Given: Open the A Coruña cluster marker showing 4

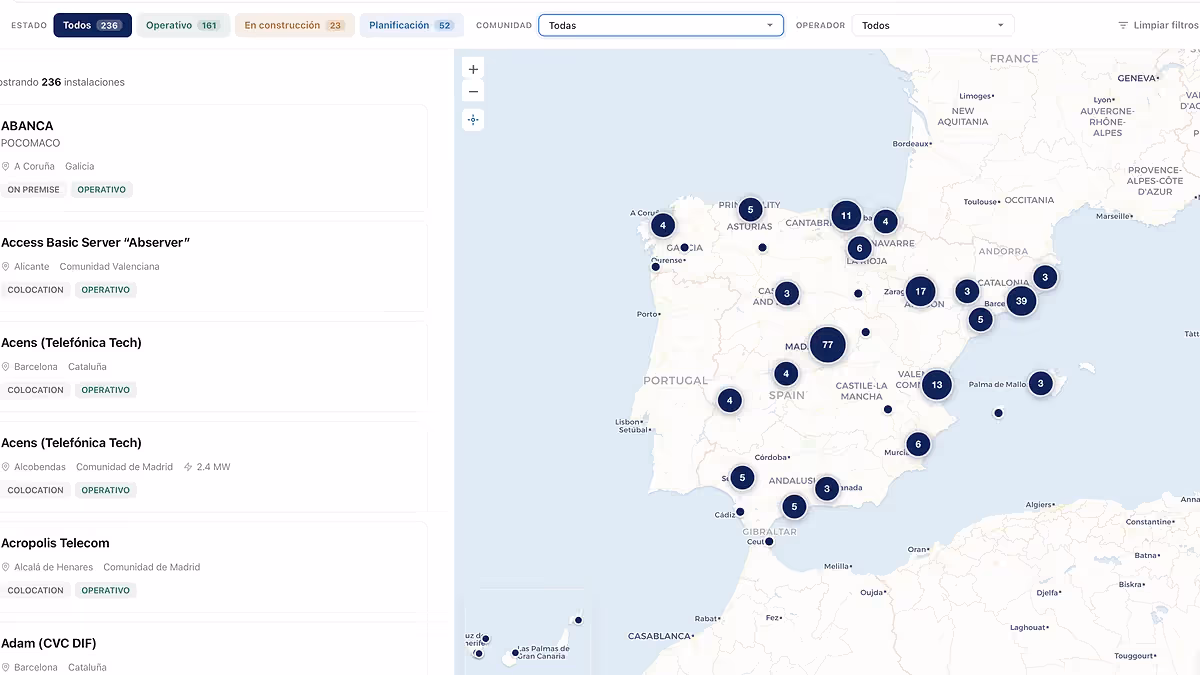Looking at the screenshot, I should click(x=662, y=225).
